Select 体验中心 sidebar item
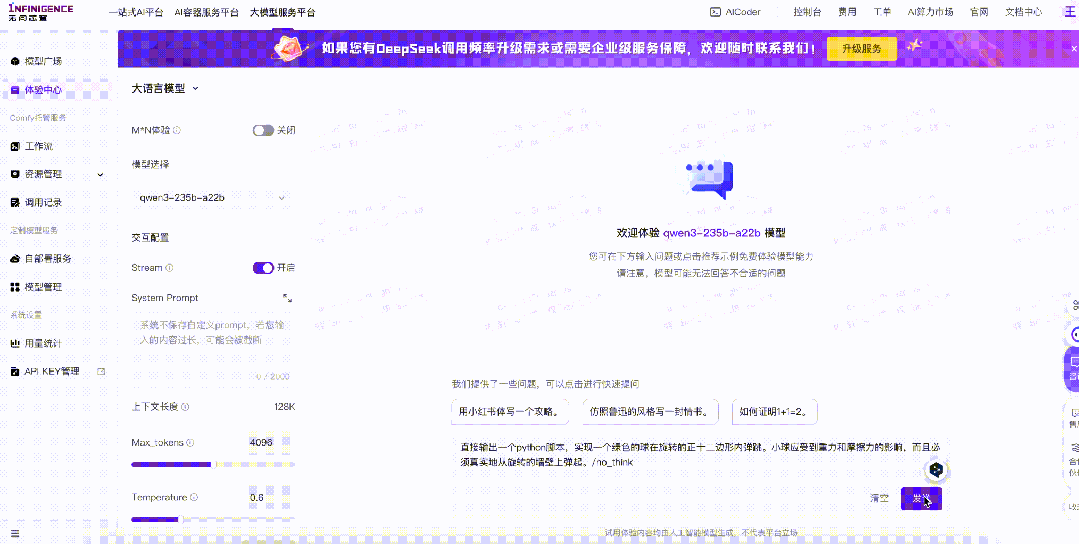Image resolution: width=1079 pixels, height=544 pixels. coord(43,89)
